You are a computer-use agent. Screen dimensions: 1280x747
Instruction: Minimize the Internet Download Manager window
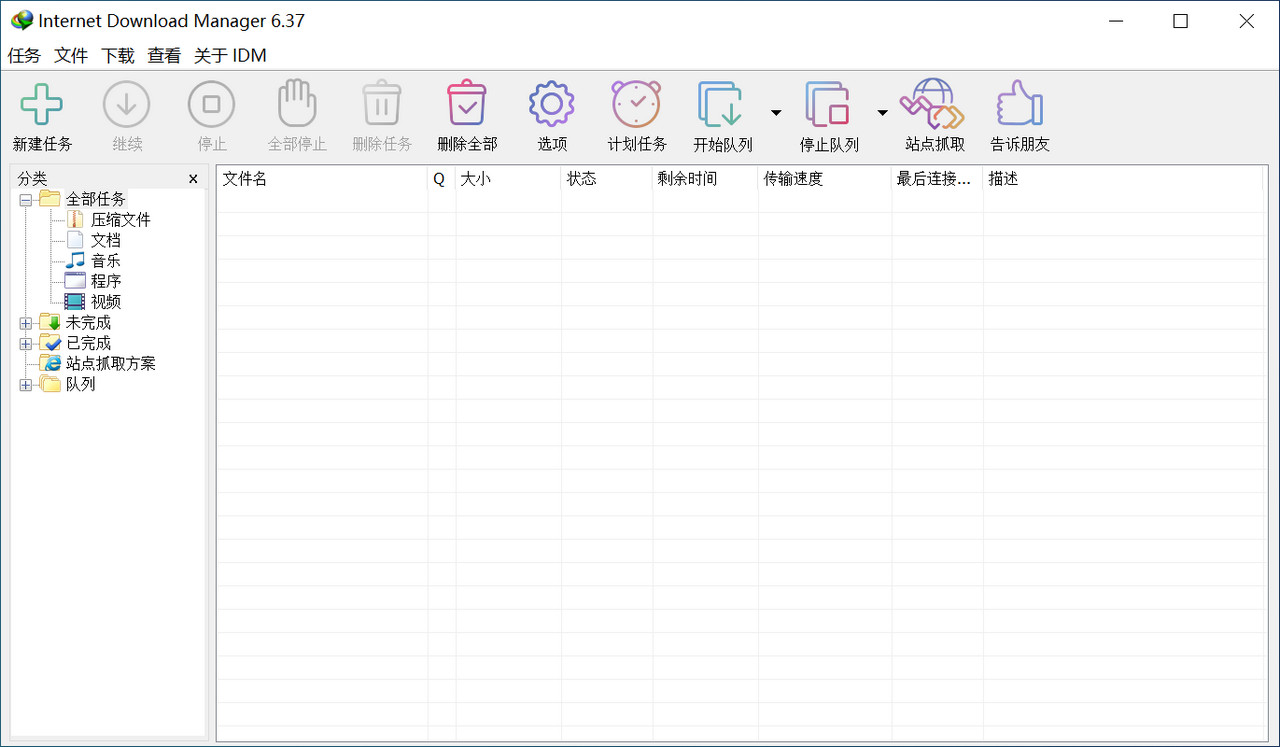pos(1115,21)
